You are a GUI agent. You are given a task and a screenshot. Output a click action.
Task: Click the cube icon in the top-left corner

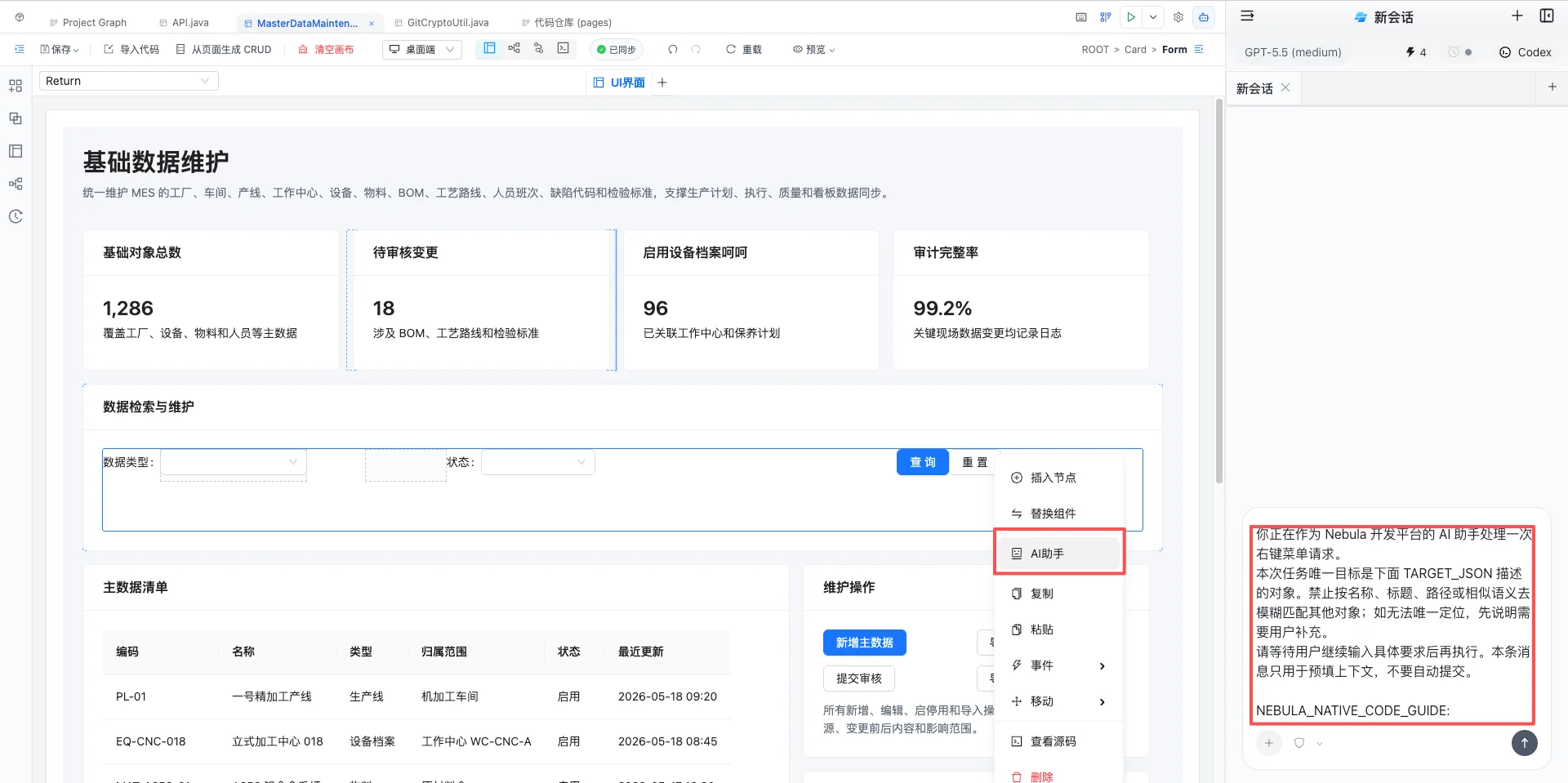pyautogui.click(x=20, y=17)
